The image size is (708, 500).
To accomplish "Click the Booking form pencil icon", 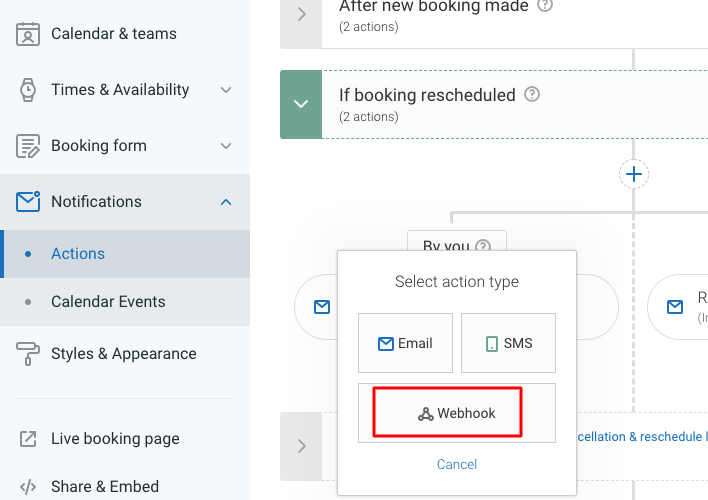I will [x=28, y=146].
